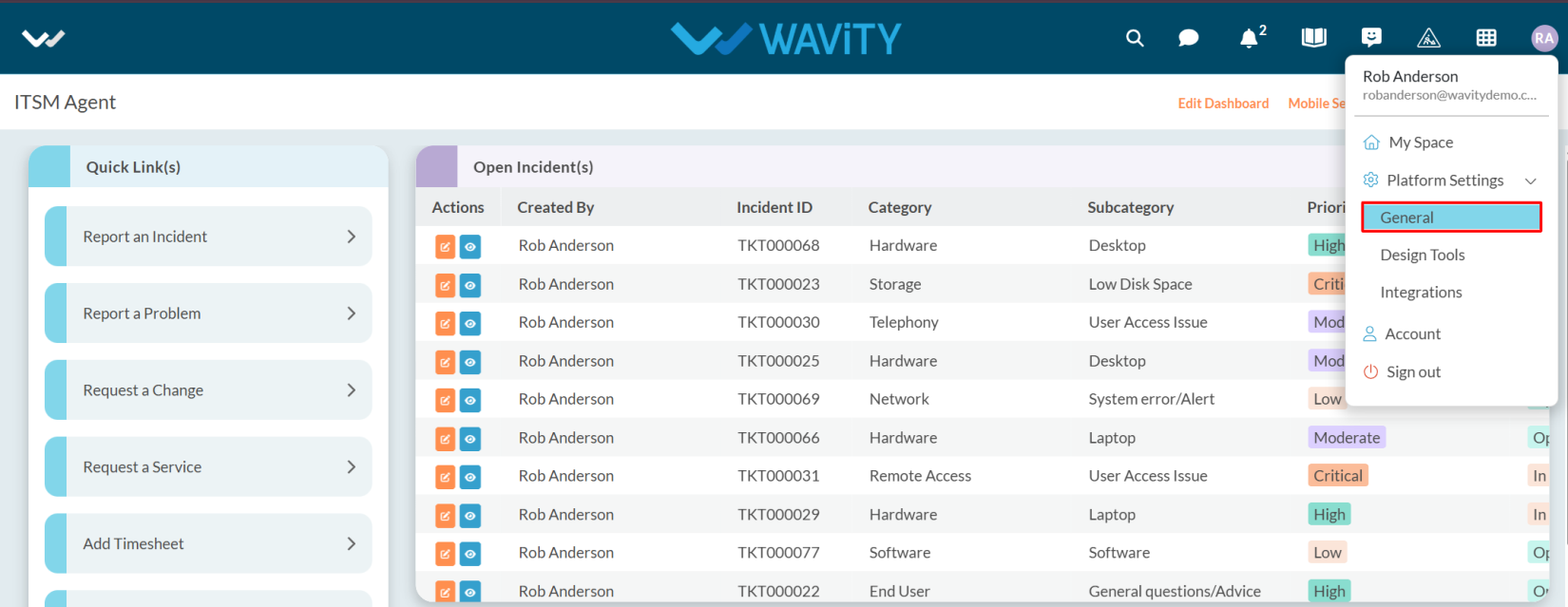This screenshot has height=607, width=1568.
Task: Open the book knowledge base icon
Action: click(x=1314, y=38)
